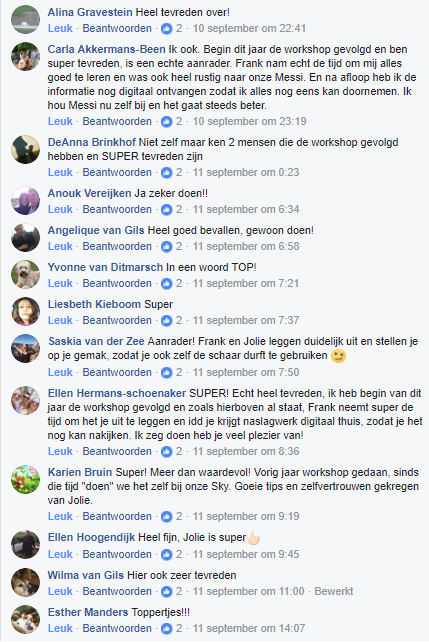Show edit history via Bewerkt on Wilma's comment
This screenshot has height=642, width=429.
coord(334,591)
